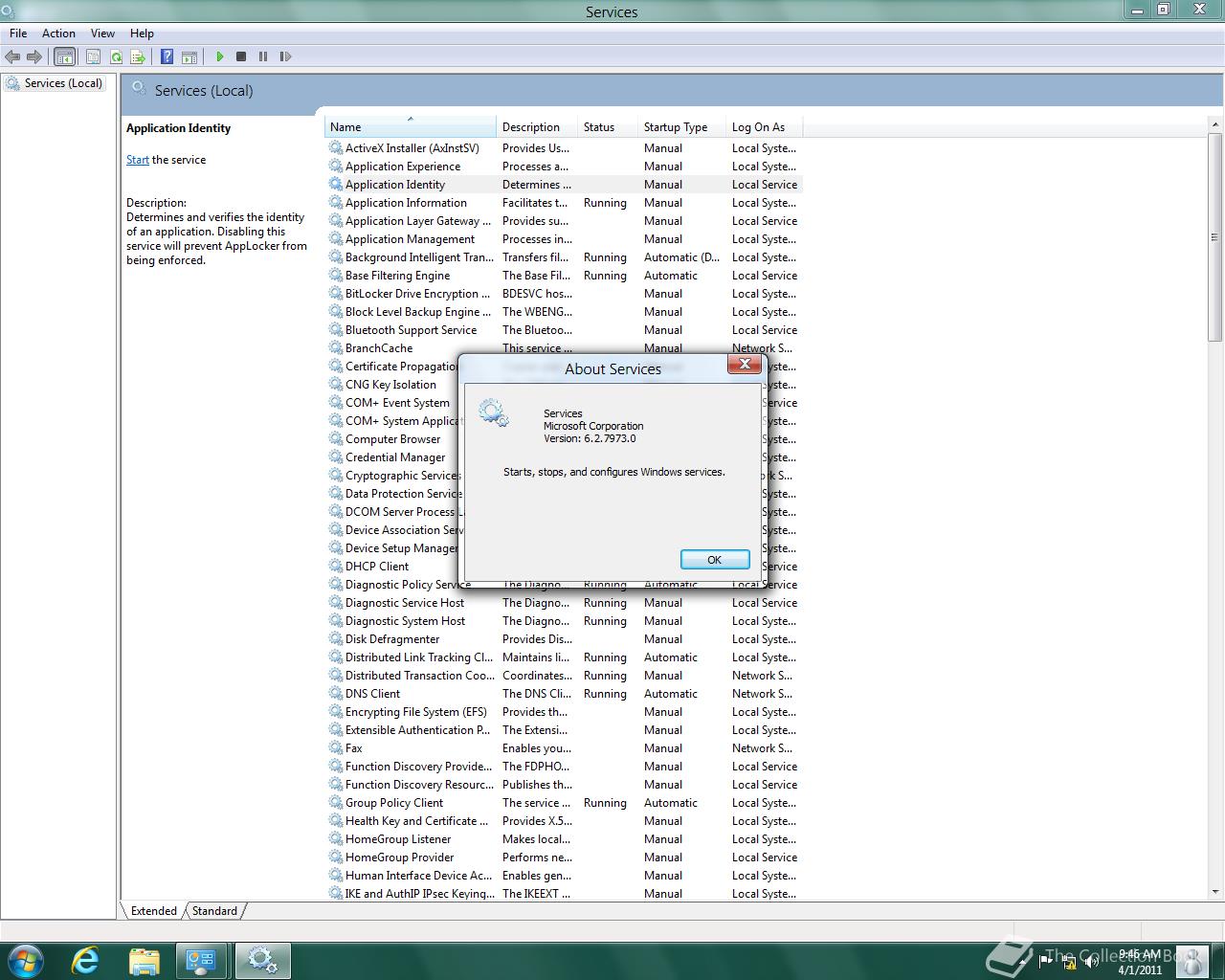Click the gear icon beside Fax service
Screen dimensions: 1225x980
click(x=335, y=747)
